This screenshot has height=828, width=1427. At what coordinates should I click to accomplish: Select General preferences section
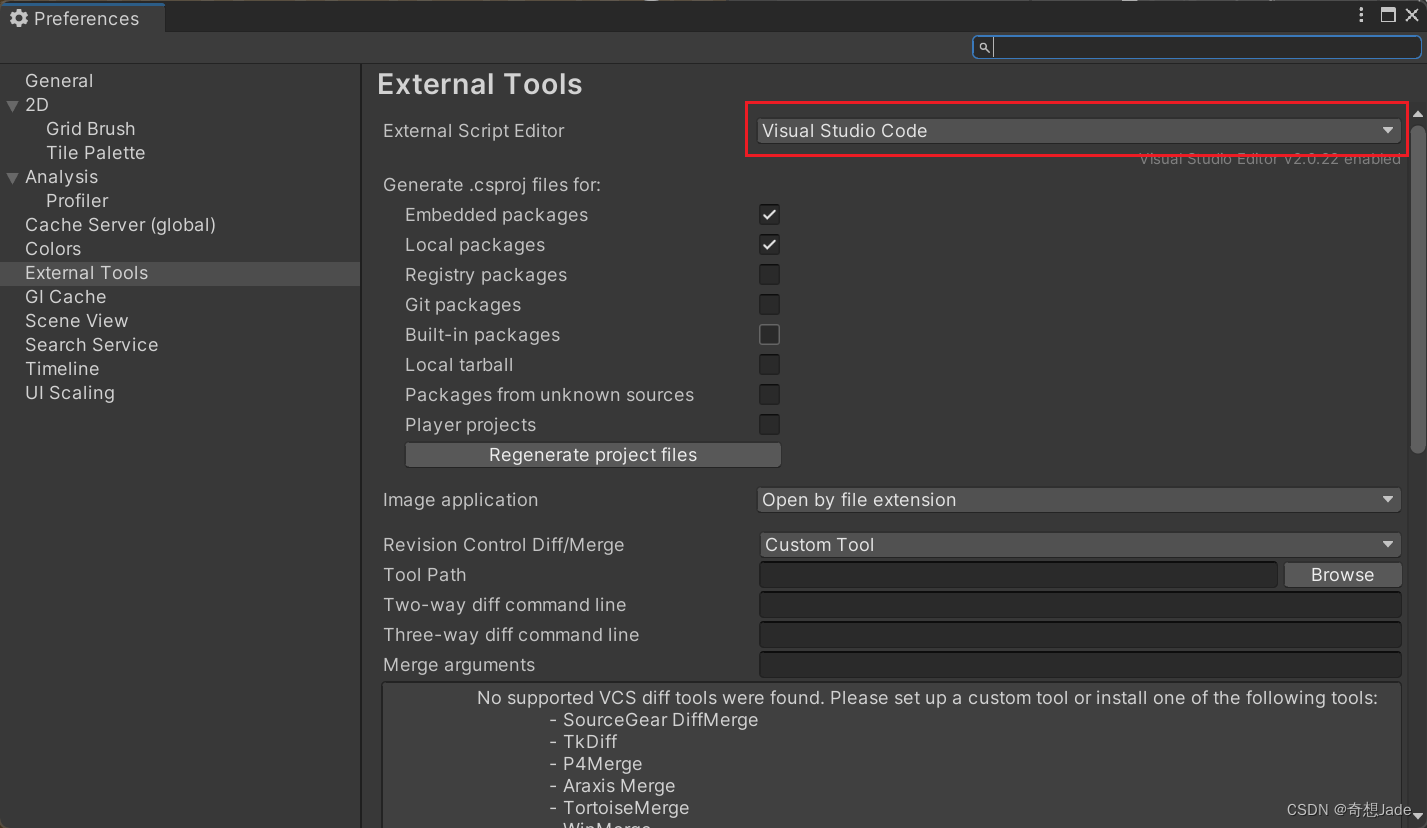(59, 81)
